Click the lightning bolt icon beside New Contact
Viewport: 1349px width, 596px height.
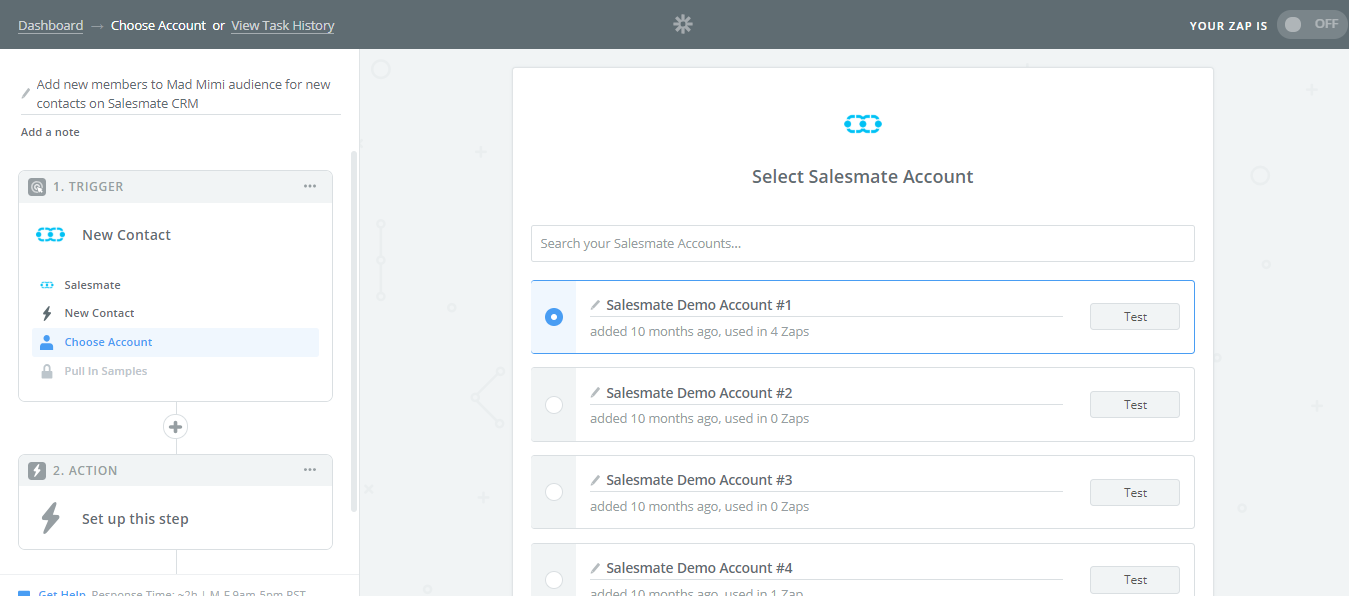point(46,314)
